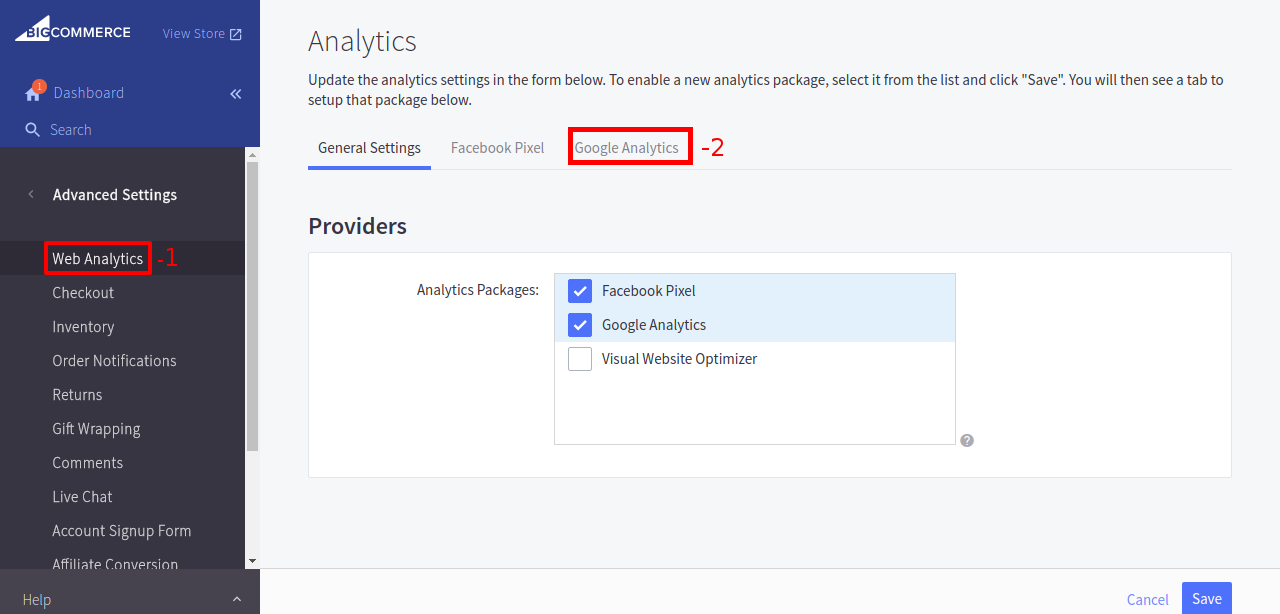Viewport: 1280px width, 614px height.
Task: Click sidebar scrollbar up arrow
Action: click(x=252, y=155)
